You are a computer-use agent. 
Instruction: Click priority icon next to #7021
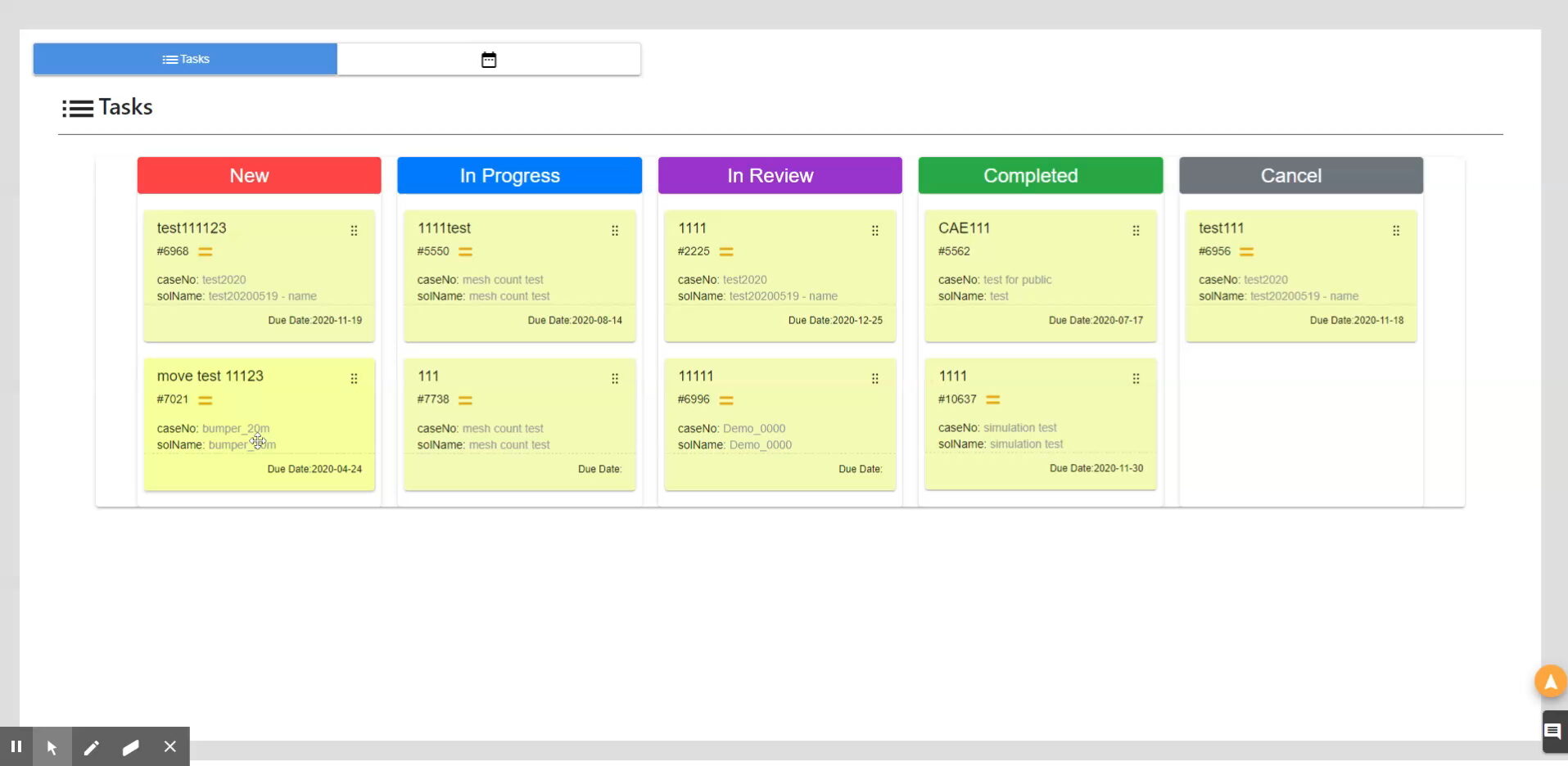tap(206, 400)
